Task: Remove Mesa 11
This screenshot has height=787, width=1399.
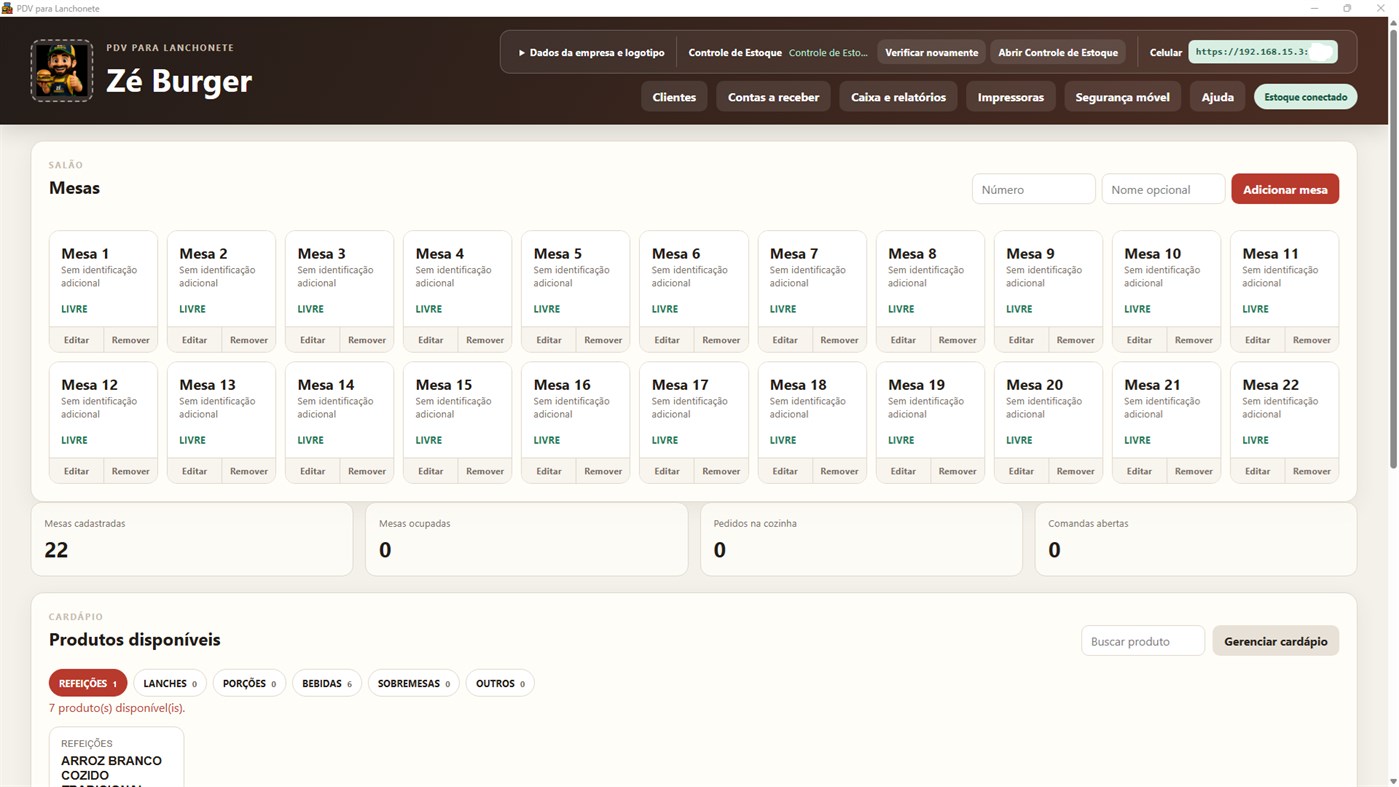Action: tap(1311, 340)
